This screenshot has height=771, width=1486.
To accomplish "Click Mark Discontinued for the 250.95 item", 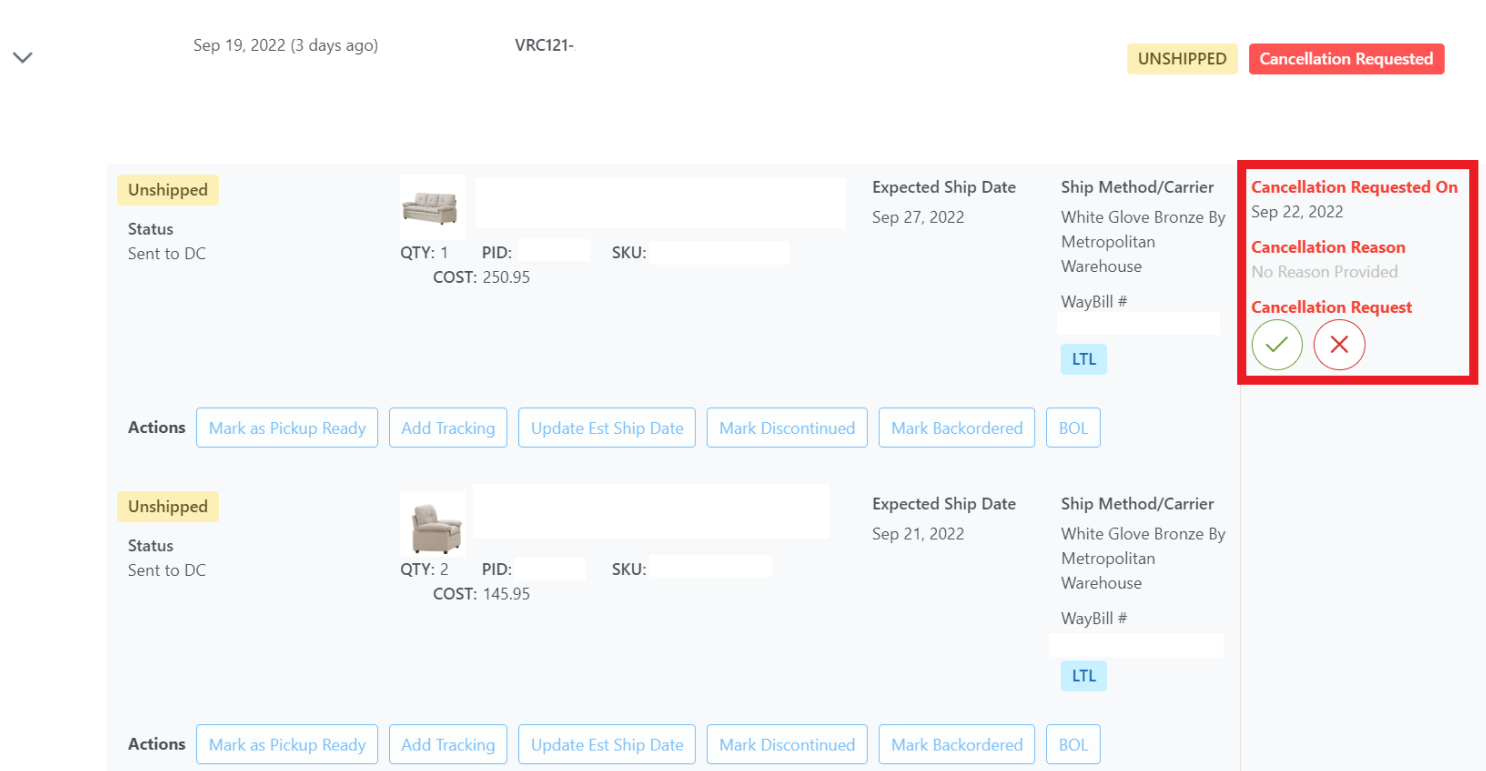I will pos(787,428).
